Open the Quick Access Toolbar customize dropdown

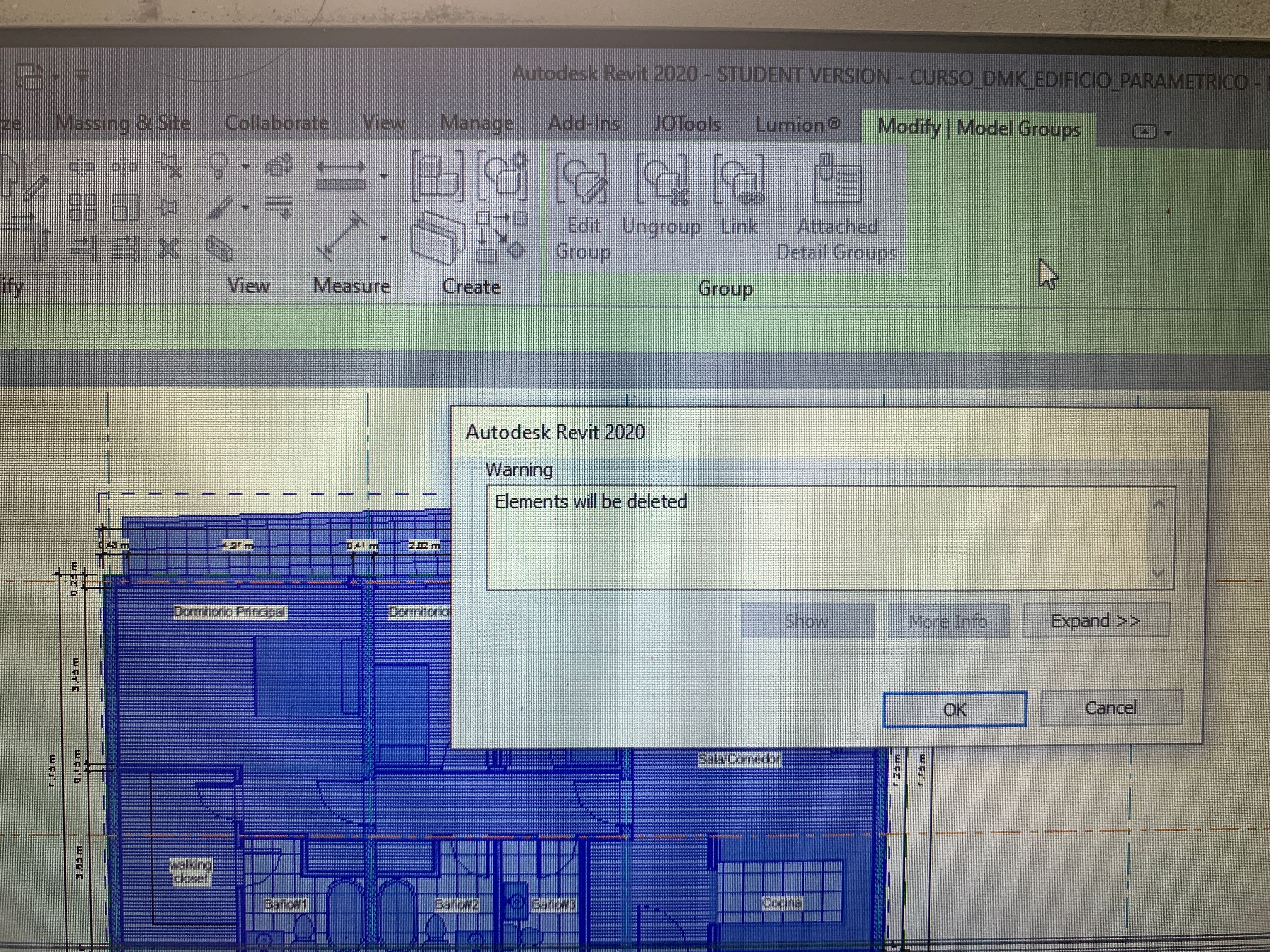(82, 75)
